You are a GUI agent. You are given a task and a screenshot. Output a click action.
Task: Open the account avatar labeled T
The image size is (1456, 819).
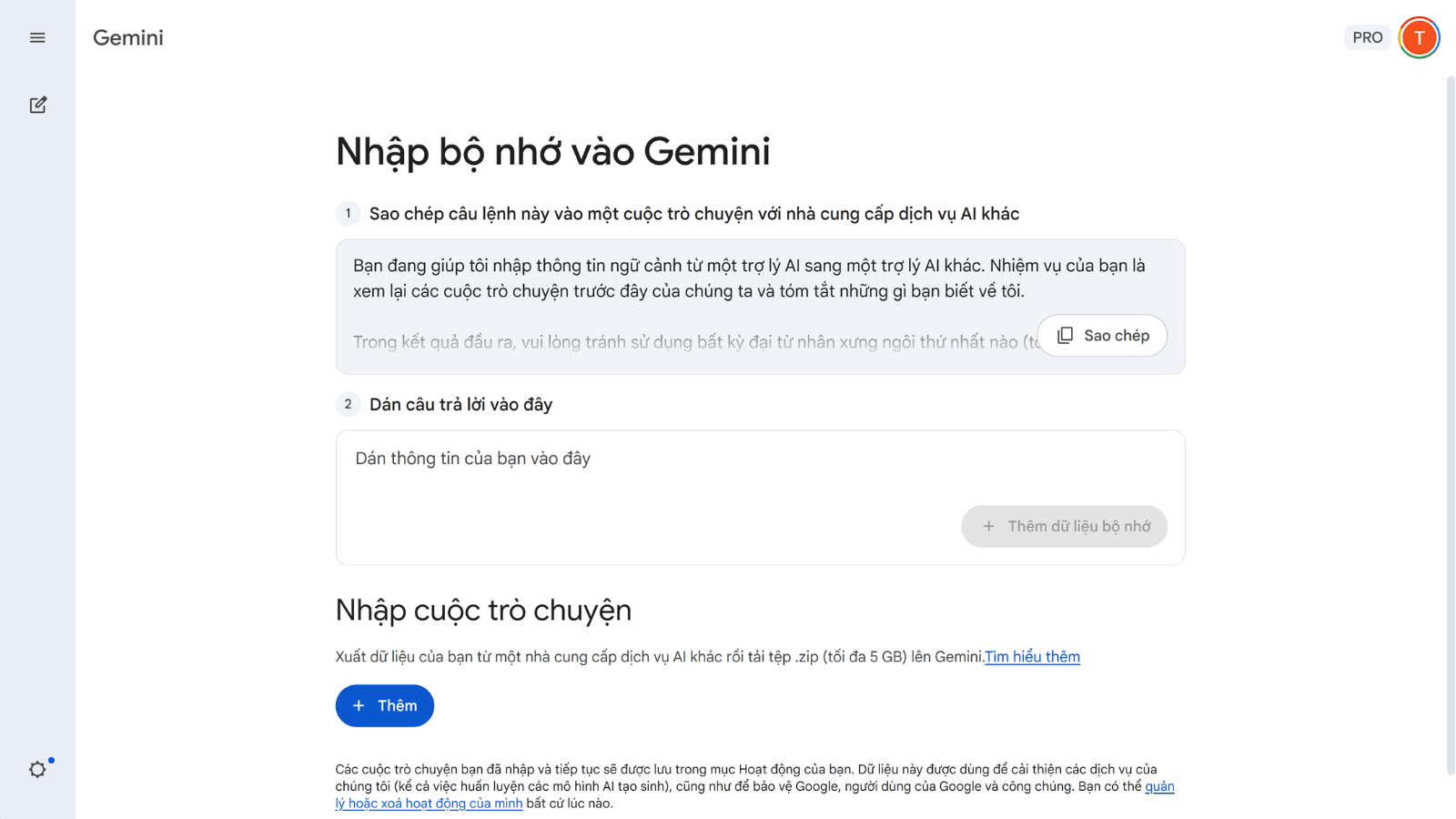pos(1418,37)
